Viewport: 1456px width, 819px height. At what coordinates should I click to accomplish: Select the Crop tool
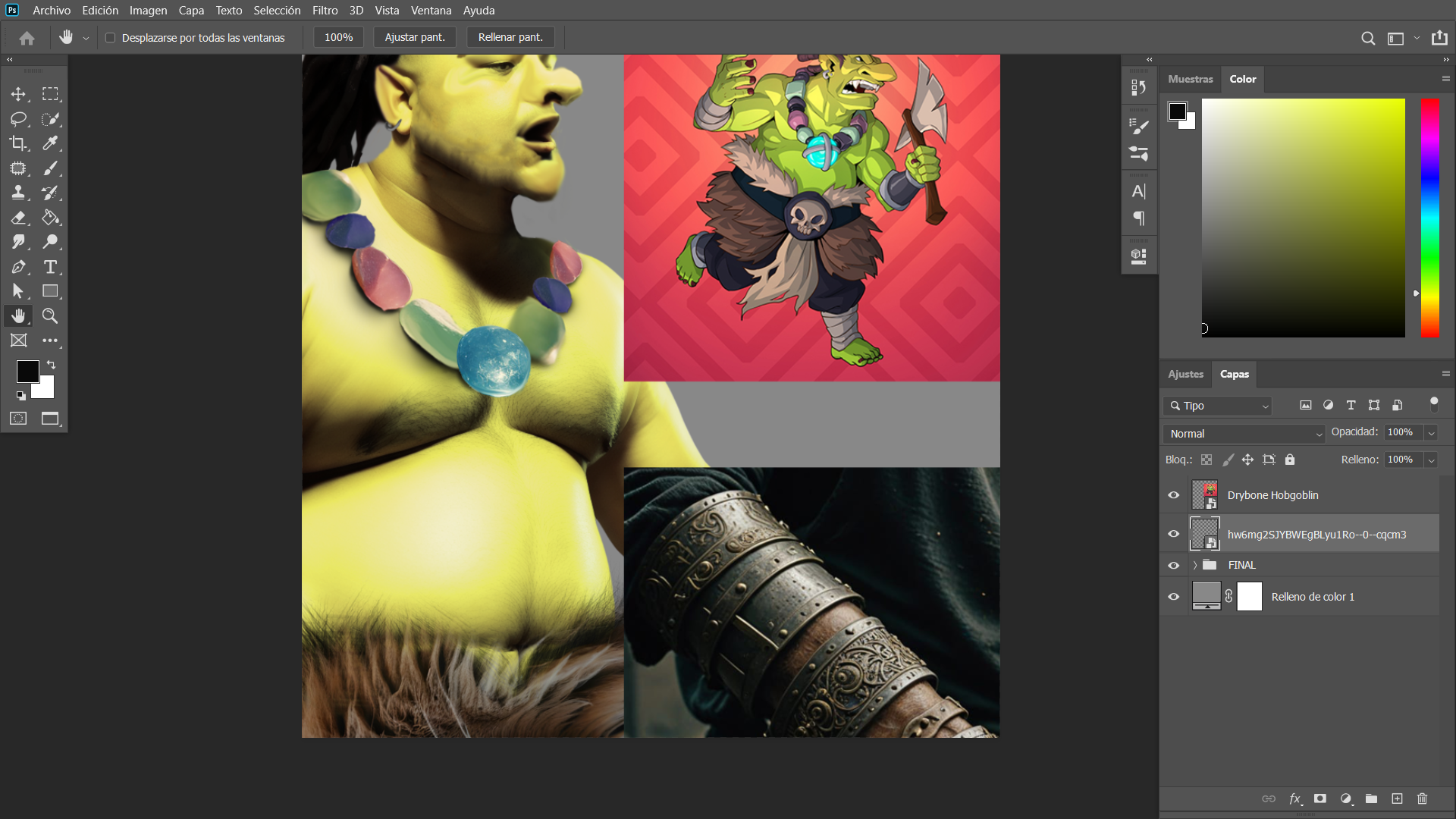click(18, 143)
